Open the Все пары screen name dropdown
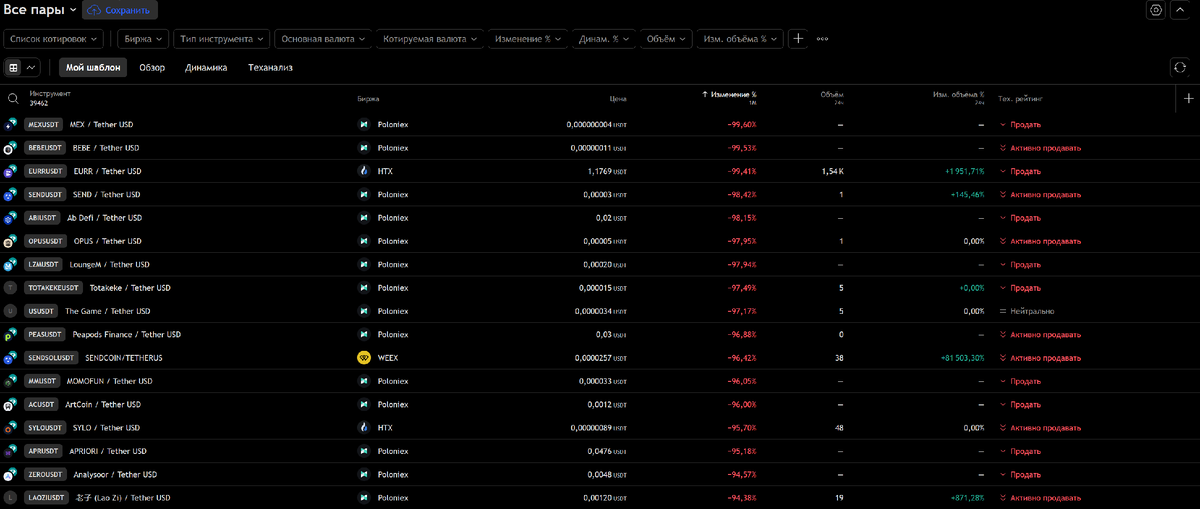This screenshot has height=509, width=1200. pyautogui.click(x=40, y=10)
